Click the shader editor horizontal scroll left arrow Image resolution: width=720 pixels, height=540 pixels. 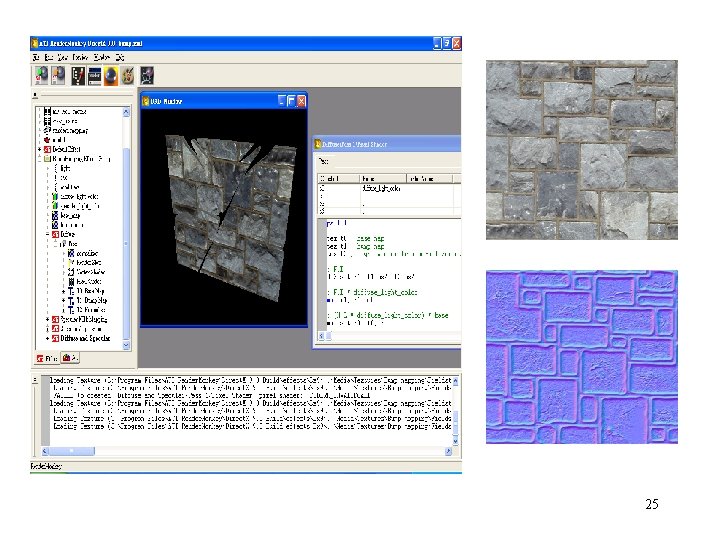click(x=321, y=336)
